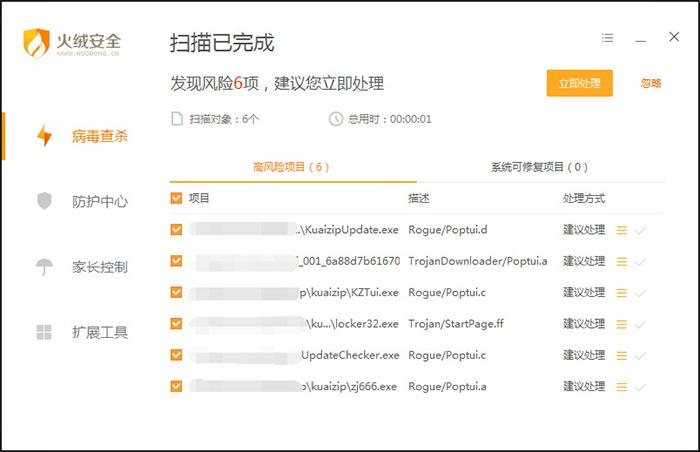Screen dimensions: 700x452
Task: Click the Rogue/Poptui.a description
Action: [x=447, y=386]
